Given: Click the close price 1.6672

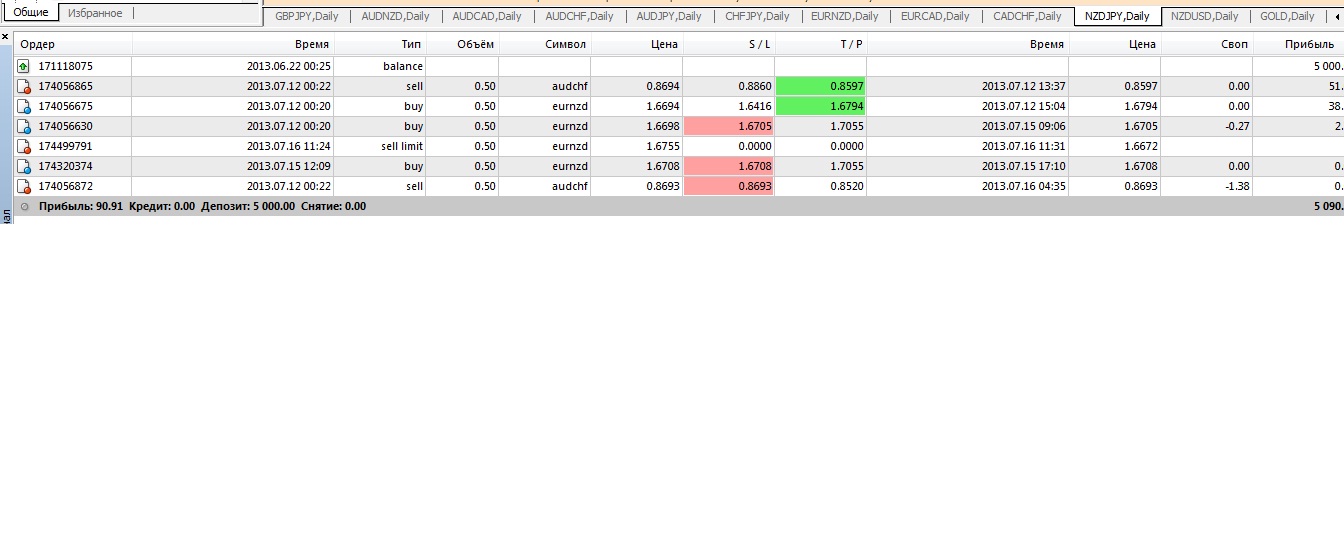Looking at the screenshot, I should [1141, 146].
